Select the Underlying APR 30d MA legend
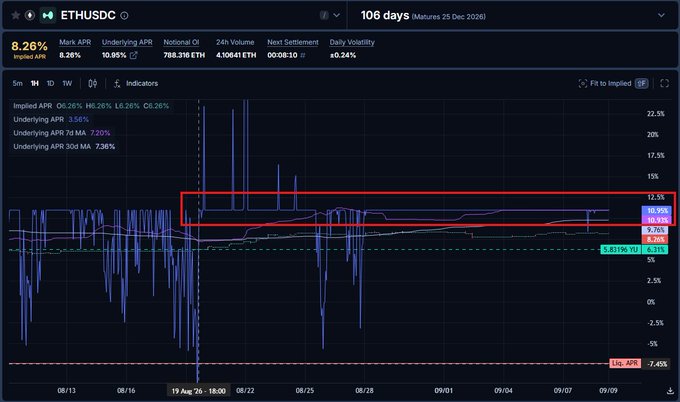Viewport: 680px width, 402px height. [64, 147]
